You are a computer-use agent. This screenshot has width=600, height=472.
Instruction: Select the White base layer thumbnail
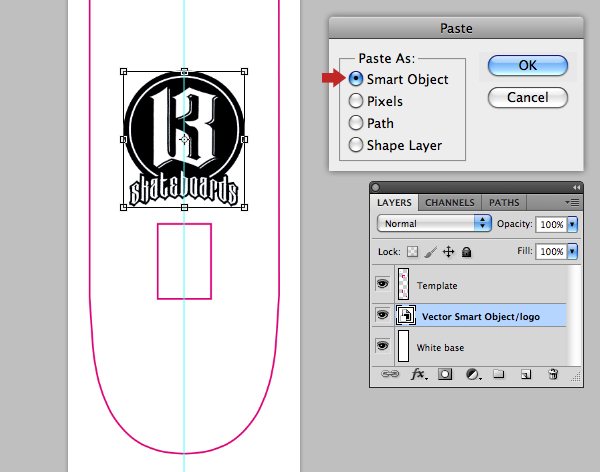tap(403, 346)
